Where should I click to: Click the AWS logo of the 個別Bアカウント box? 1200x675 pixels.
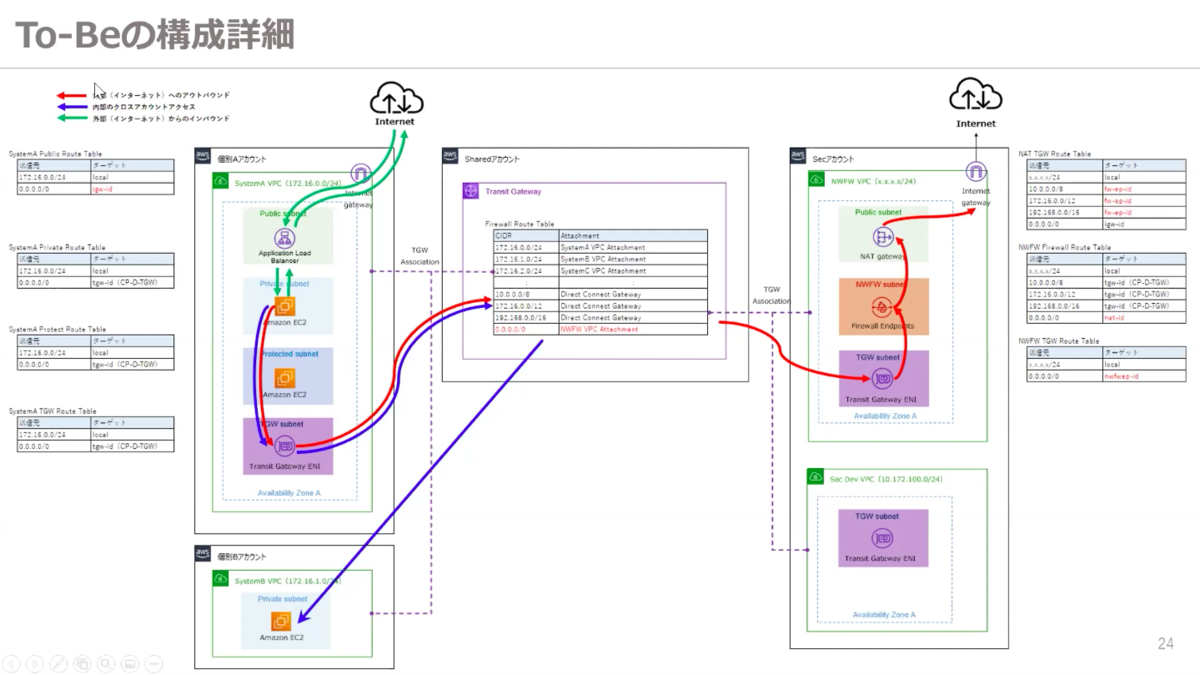click(203, 554)
